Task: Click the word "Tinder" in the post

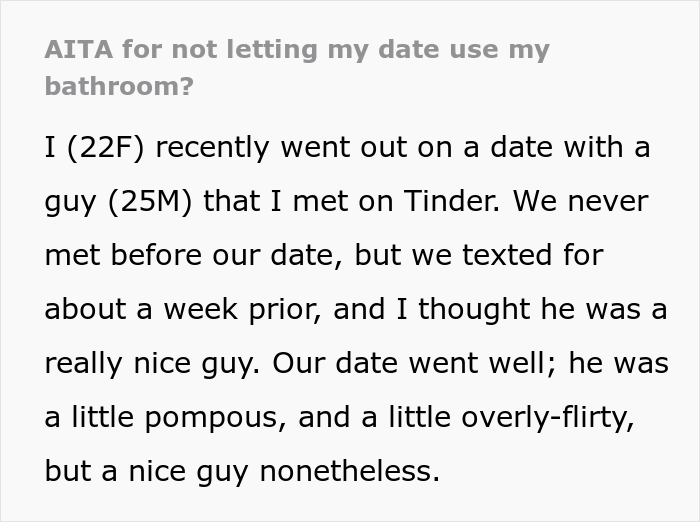Action: click(450, 201)
